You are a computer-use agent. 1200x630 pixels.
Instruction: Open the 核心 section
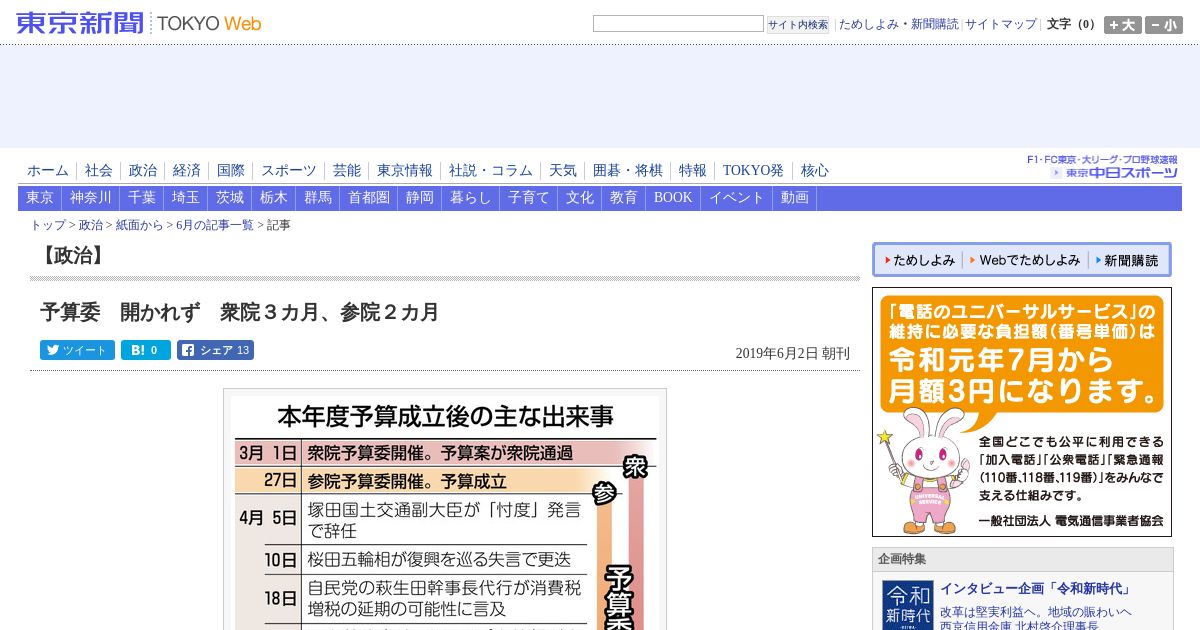tap(815, 171)
